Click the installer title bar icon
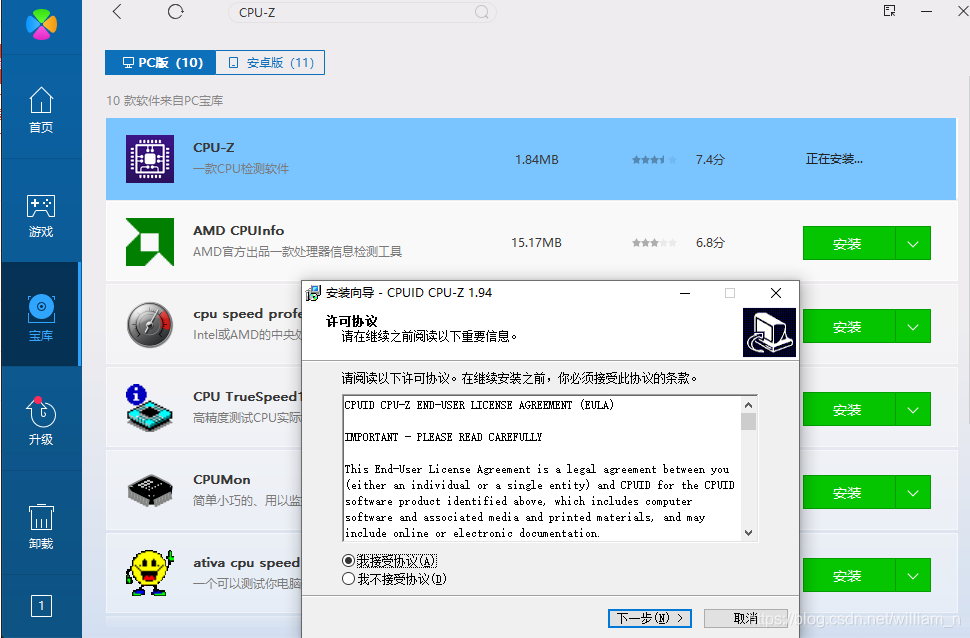This screenshot has height=638, width=970. (314, 293)
